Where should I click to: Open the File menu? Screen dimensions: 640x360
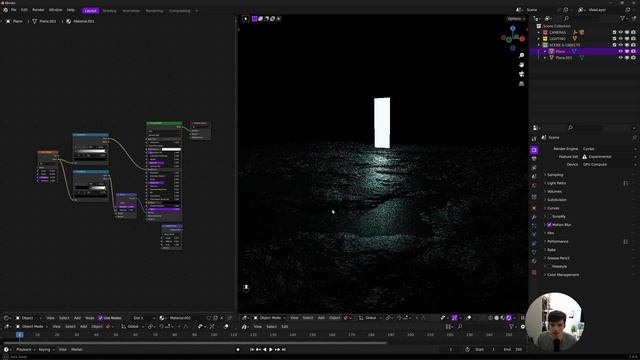(x=13, y=10)
